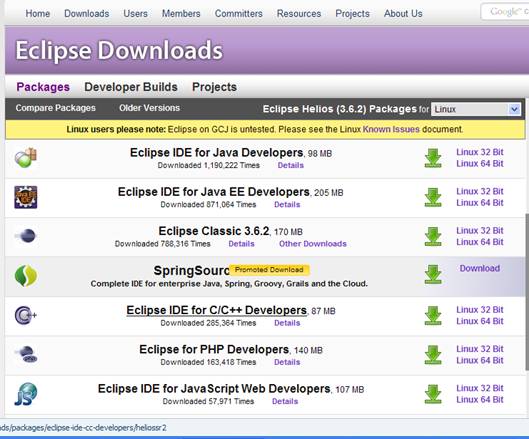This screenshot has width=529, height=439.
Task: View Details for PHP Developers package
Action: click(287, 362)
